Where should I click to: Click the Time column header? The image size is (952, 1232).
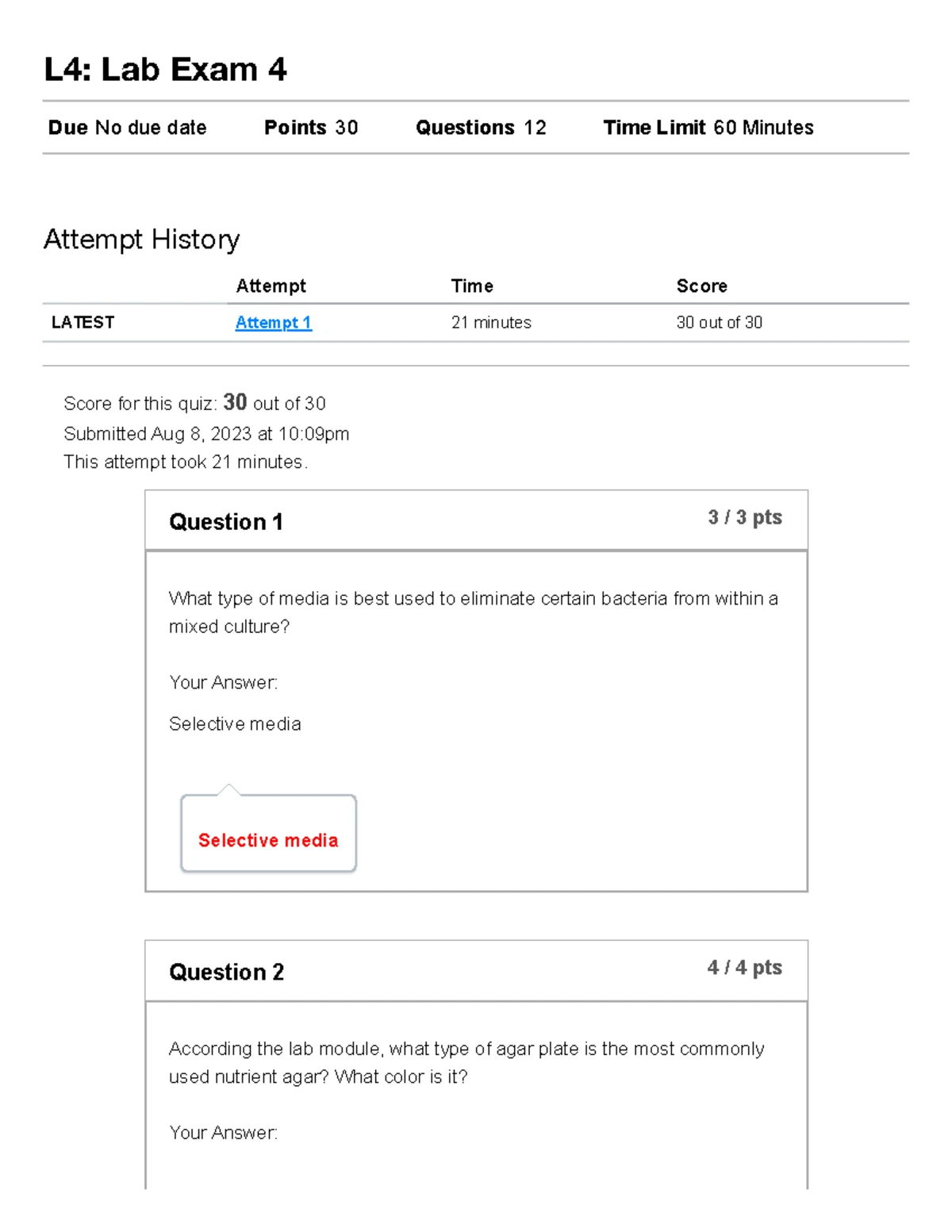point(472,286)
